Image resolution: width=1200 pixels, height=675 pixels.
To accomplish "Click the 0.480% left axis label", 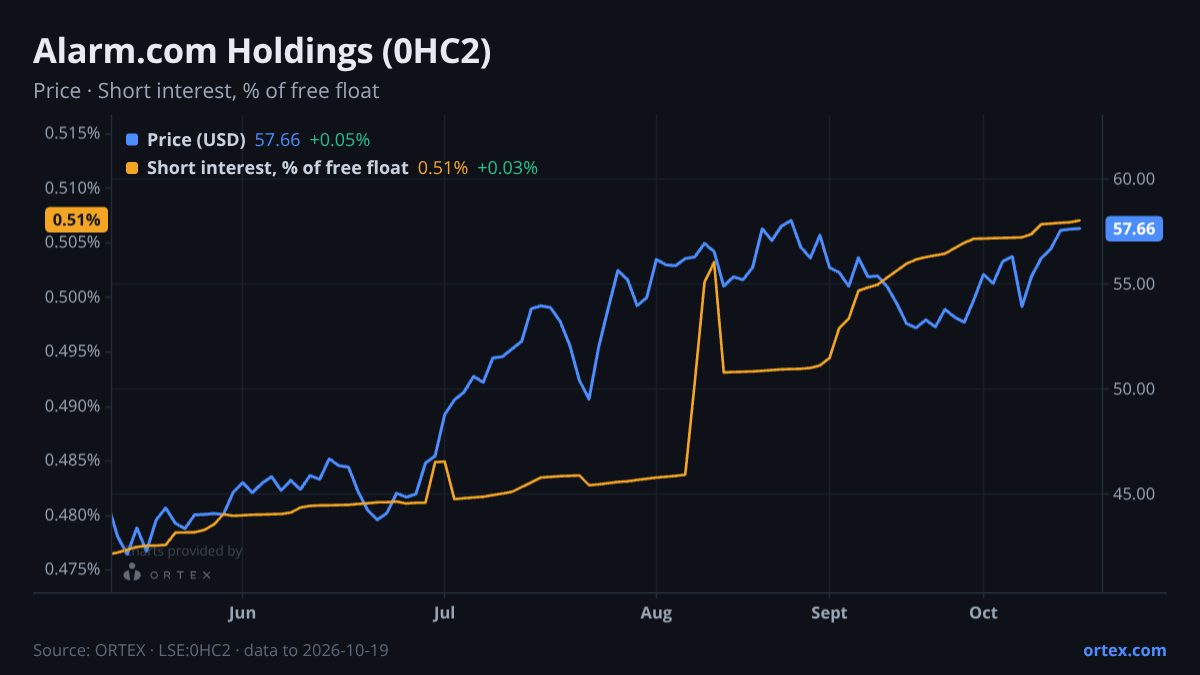I will click(x=72, y=515).
